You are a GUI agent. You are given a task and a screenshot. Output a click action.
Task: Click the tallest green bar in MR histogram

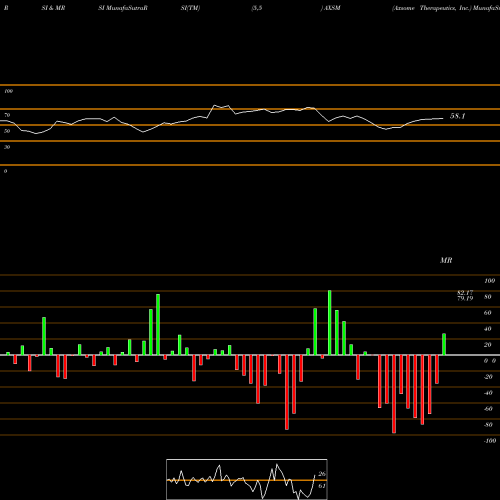click(330, 323)
